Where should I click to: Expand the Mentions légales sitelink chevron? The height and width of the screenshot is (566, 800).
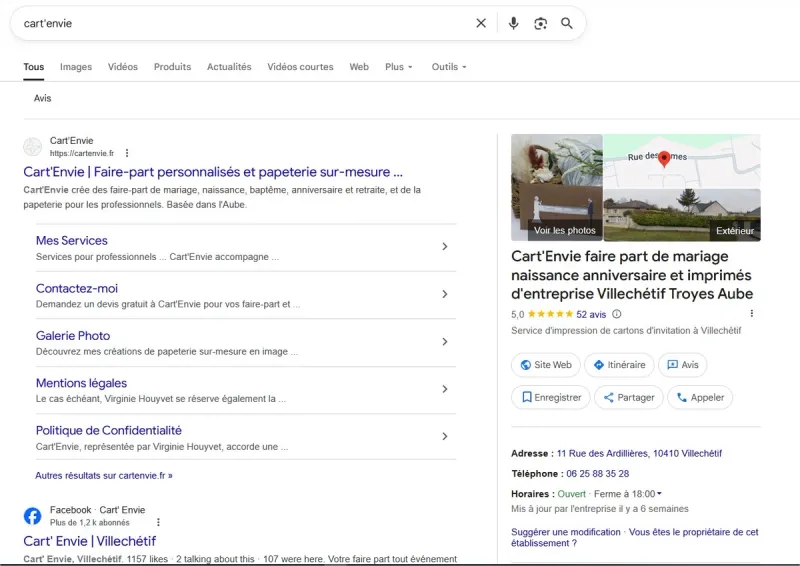(x=445, y=389)
